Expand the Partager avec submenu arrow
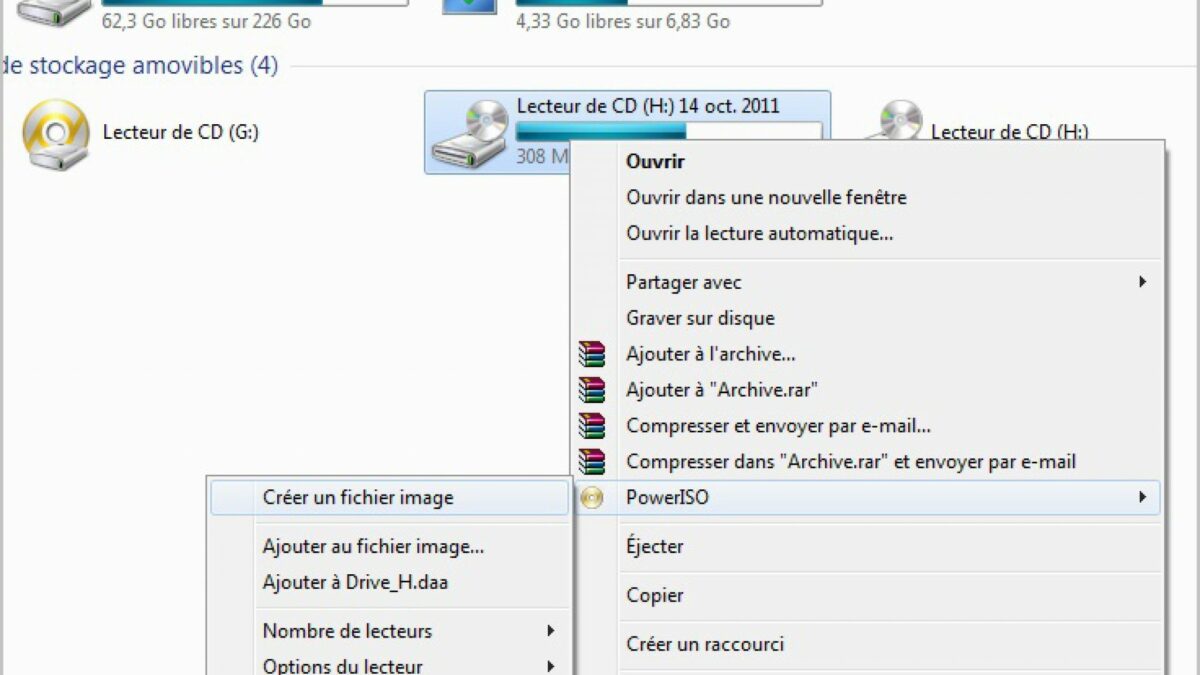 (x=1142, y=283)
